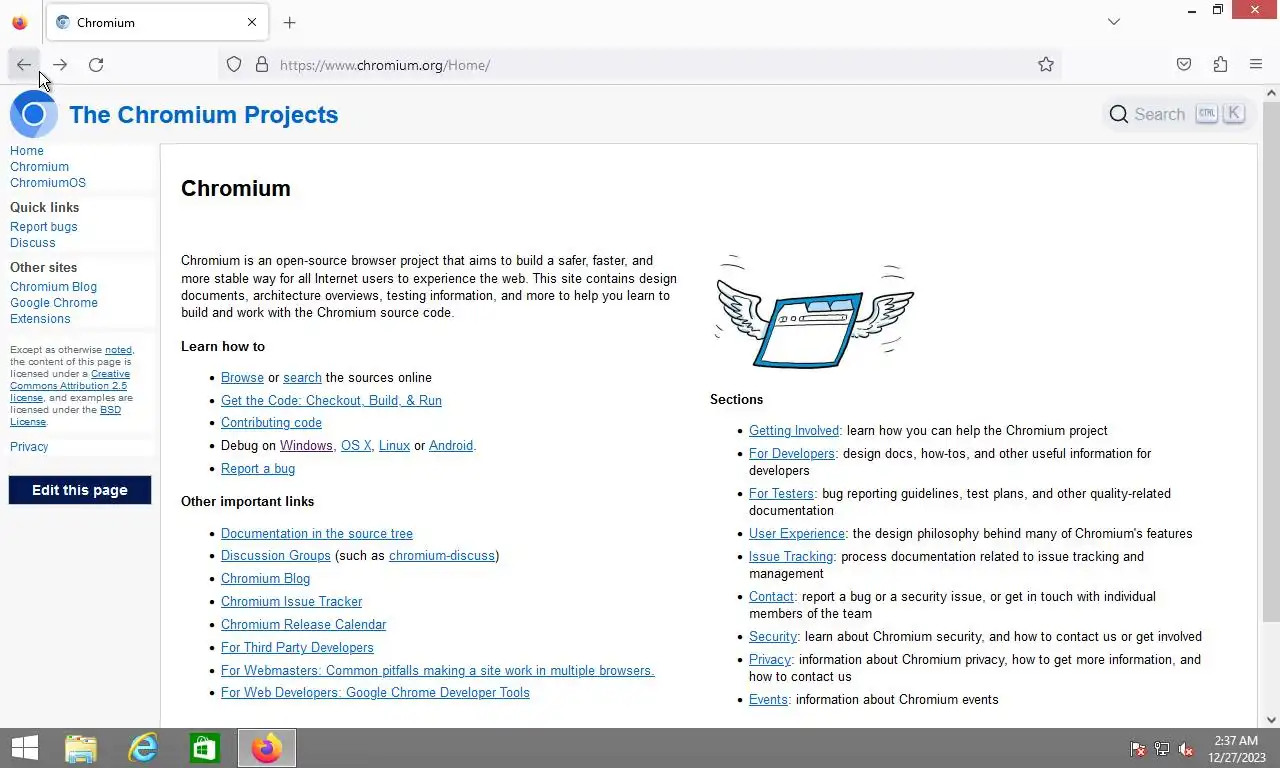The image size is (1280, 768).
Task: Expand the list all tabs chevron
Action: click(1114, 22)
